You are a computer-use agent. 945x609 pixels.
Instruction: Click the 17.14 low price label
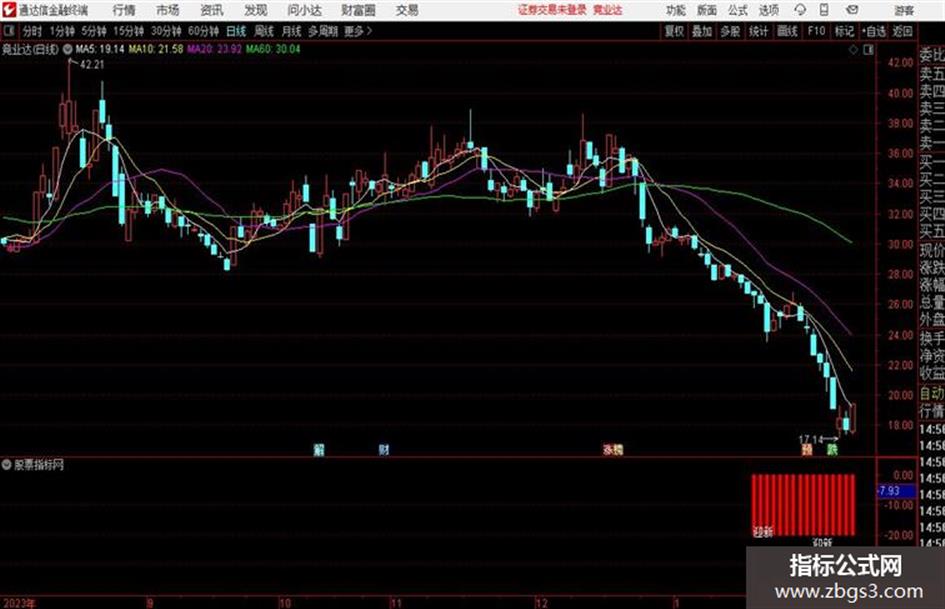coord(811,439)
